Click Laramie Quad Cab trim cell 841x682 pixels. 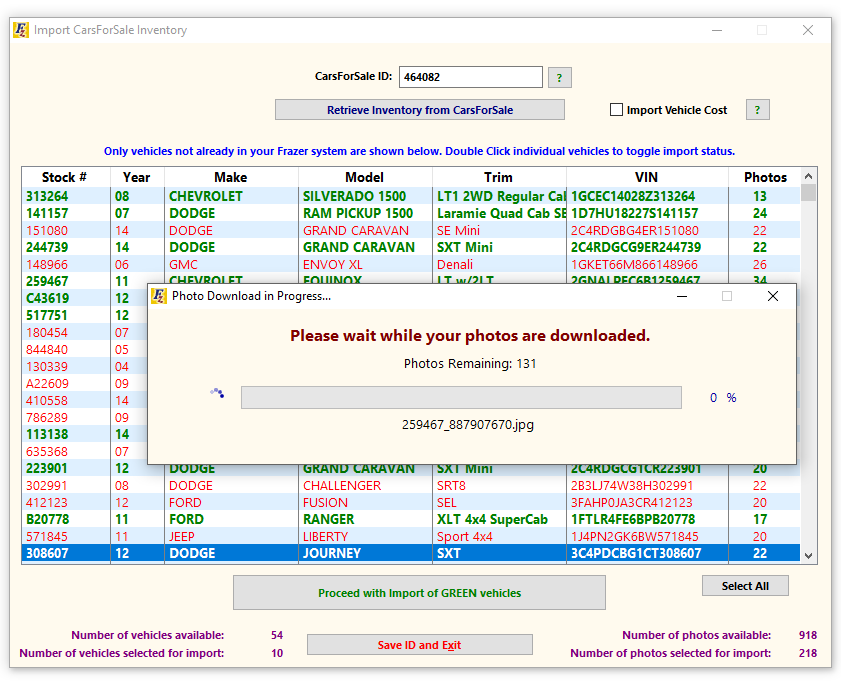(501, 213)
